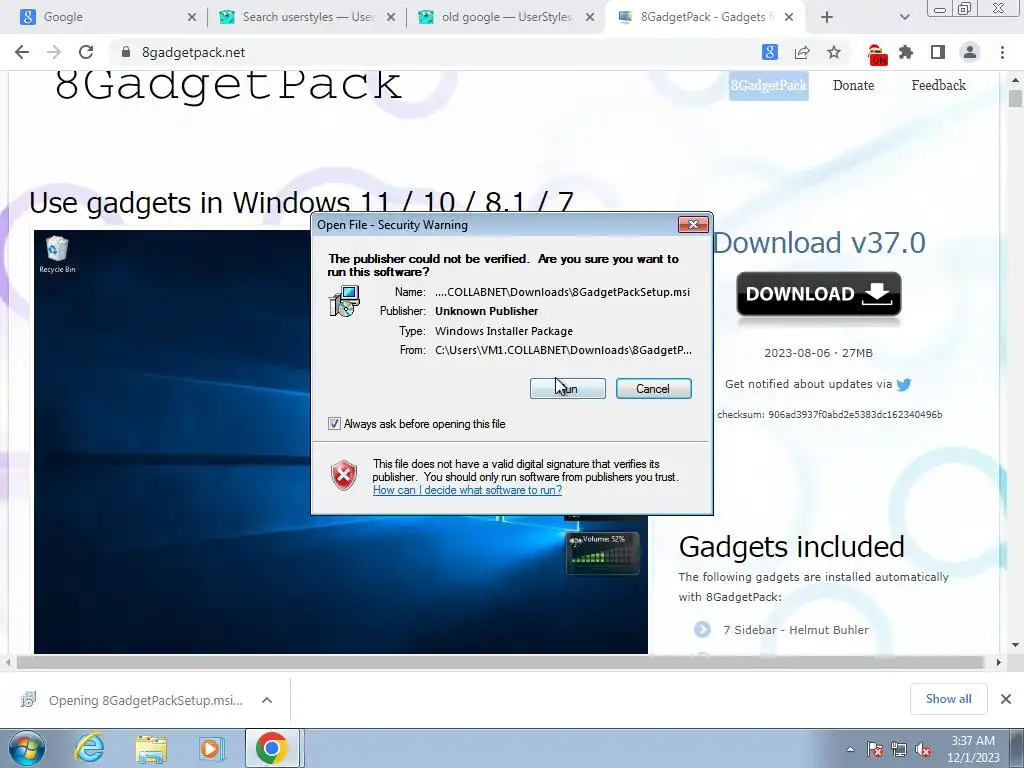Click the 7 Sidebar gadget arrow bullet
1024x768 pixels.
click(x=702, y=630)
